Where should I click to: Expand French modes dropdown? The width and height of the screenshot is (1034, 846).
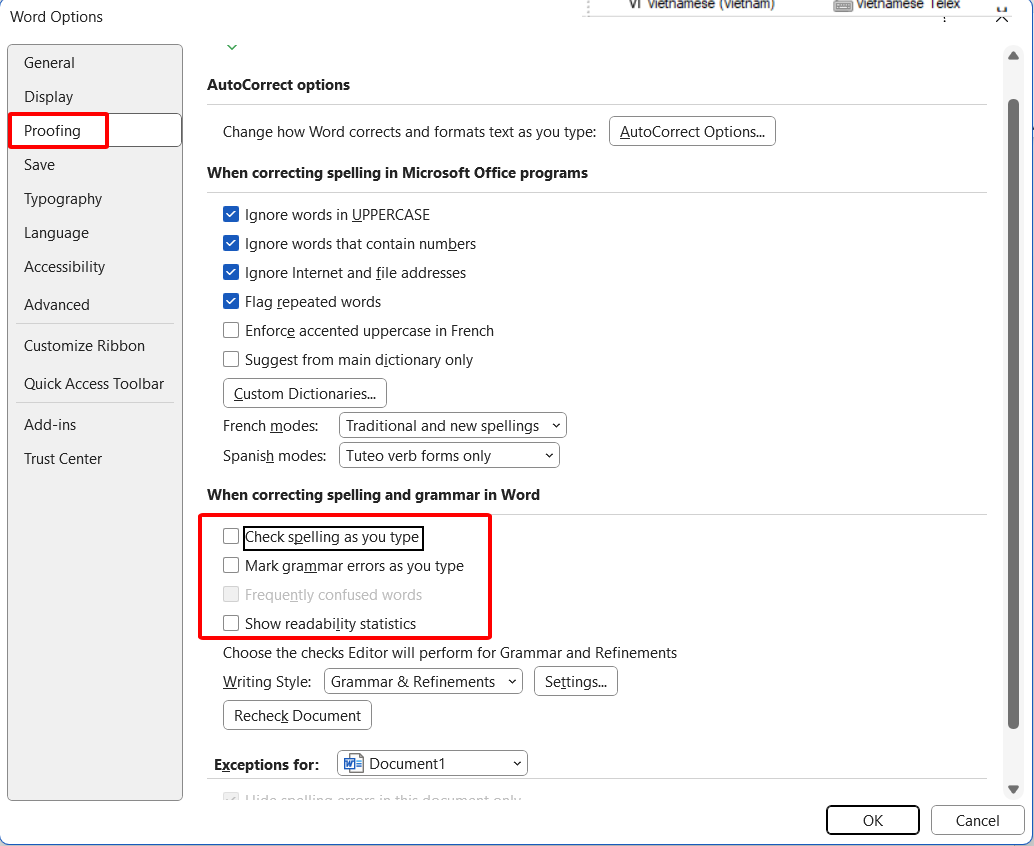(452, 426)
